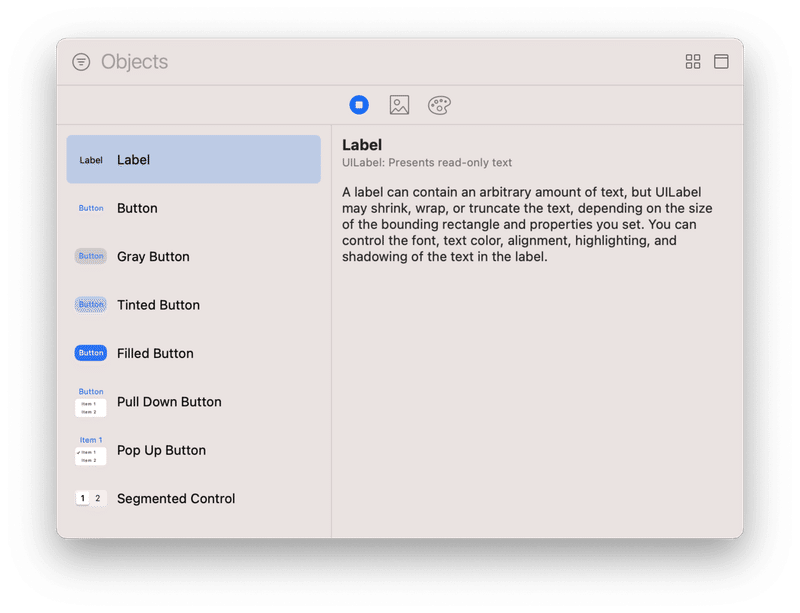Screen dimensions: 800x613
Task: Select the Pop Up Button object
Action: tap(193, 450)
